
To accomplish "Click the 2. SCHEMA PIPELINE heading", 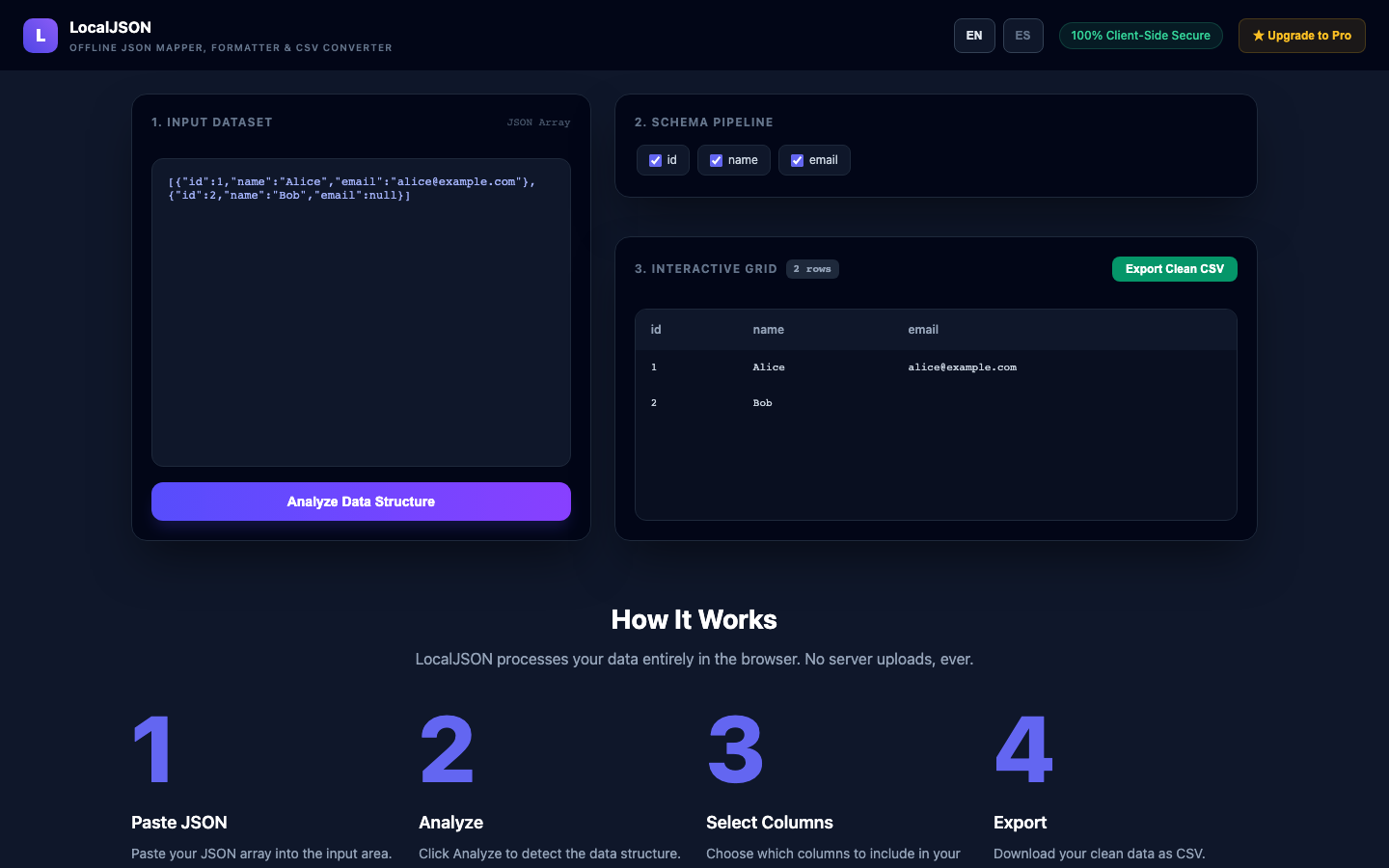I will [704, 122].
